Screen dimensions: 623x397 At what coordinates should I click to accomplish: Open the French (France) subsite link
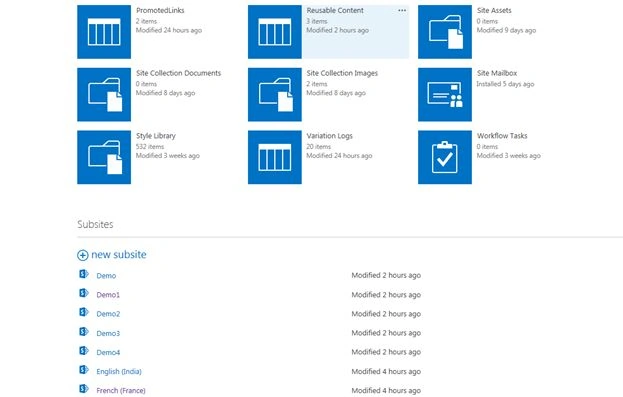coord(121,391)
